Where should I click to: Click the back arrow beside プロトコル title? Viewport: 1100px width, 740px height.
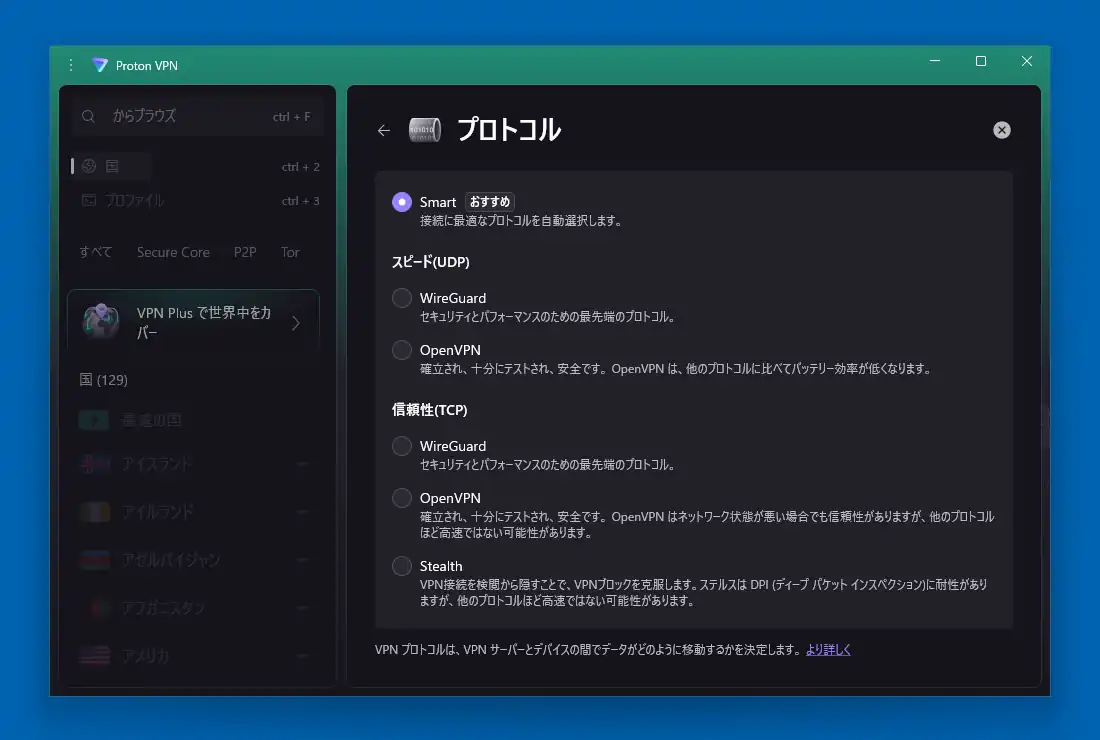(384, 130)
